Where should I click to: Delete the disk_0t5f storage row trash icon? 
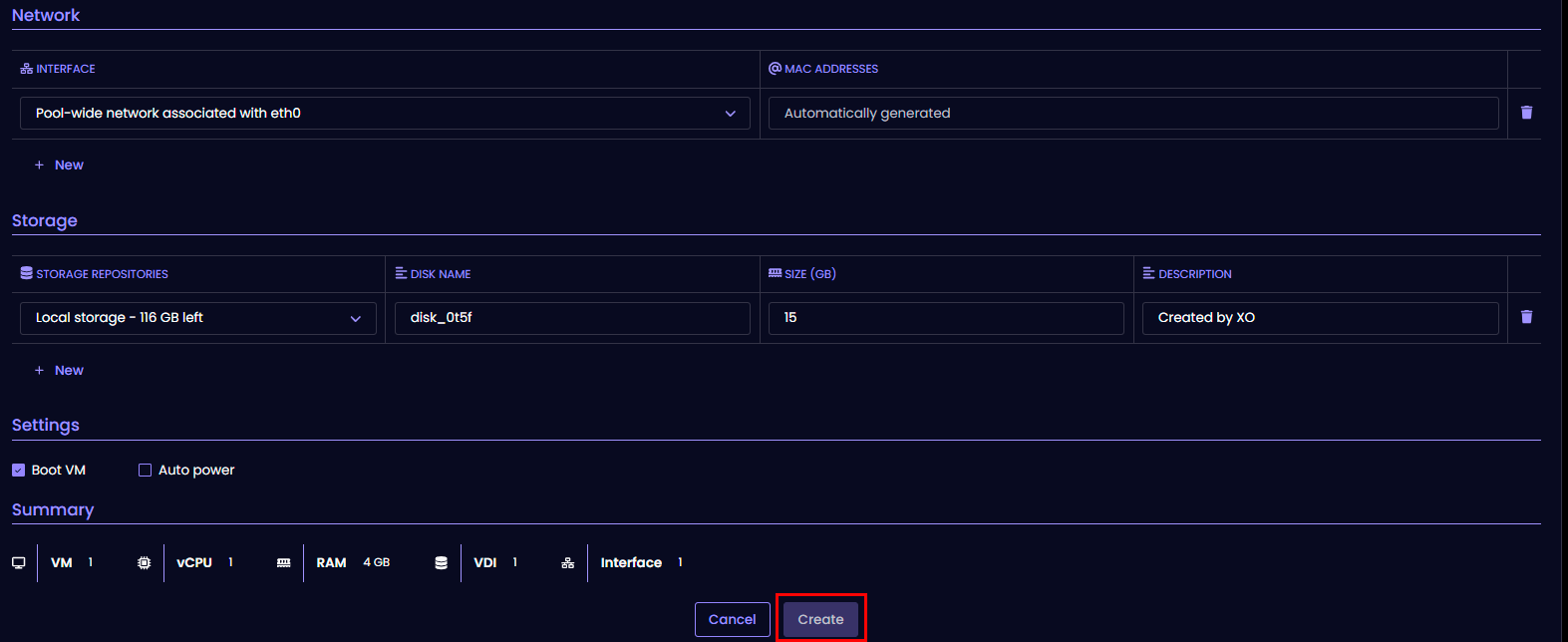[x=1526, y=317]
